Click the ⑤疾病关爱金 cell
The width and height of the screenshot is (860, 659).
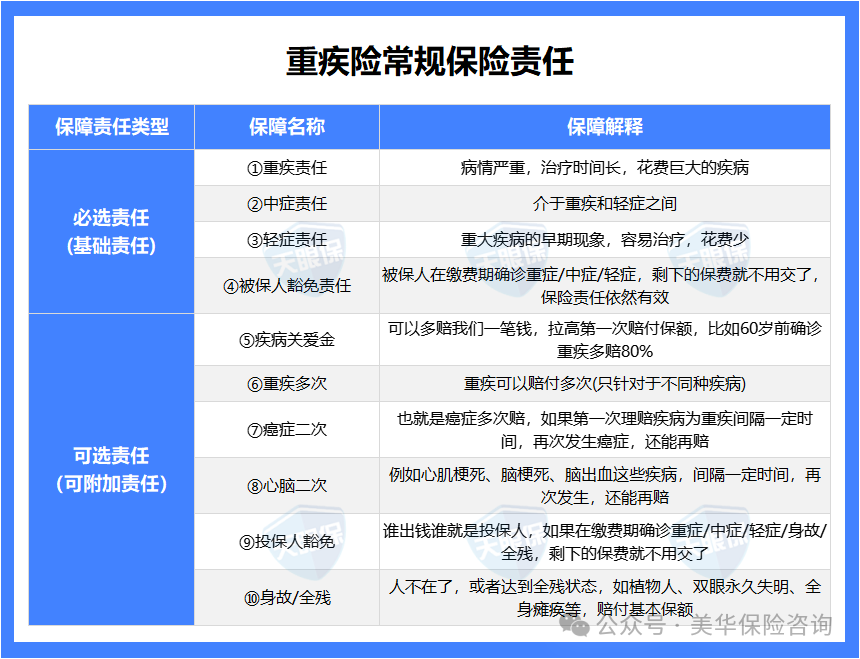[x=287, y=340]
